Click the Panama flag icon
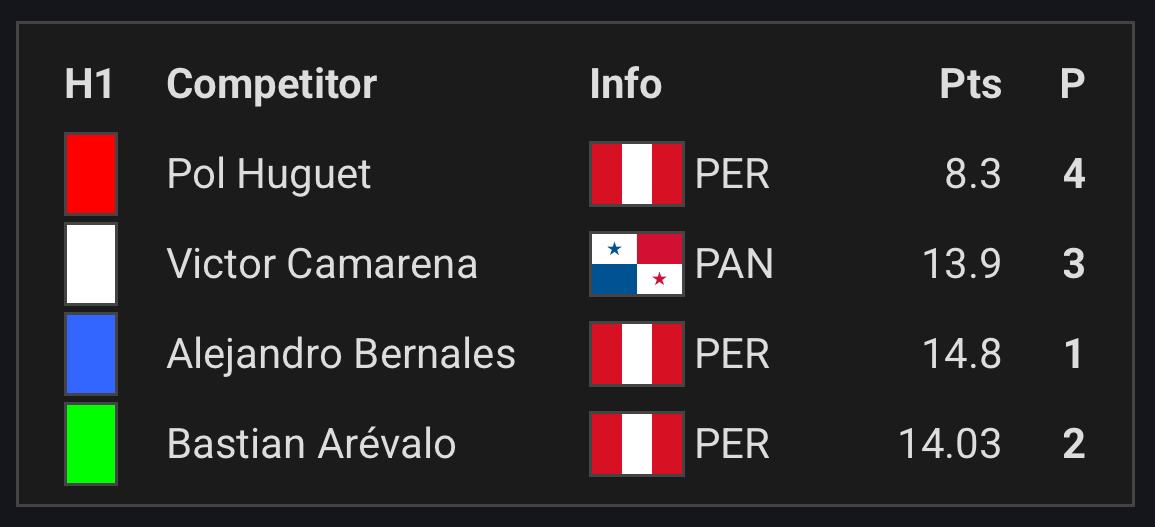This screenshot has height=527, width=1155. pos(637,264)
